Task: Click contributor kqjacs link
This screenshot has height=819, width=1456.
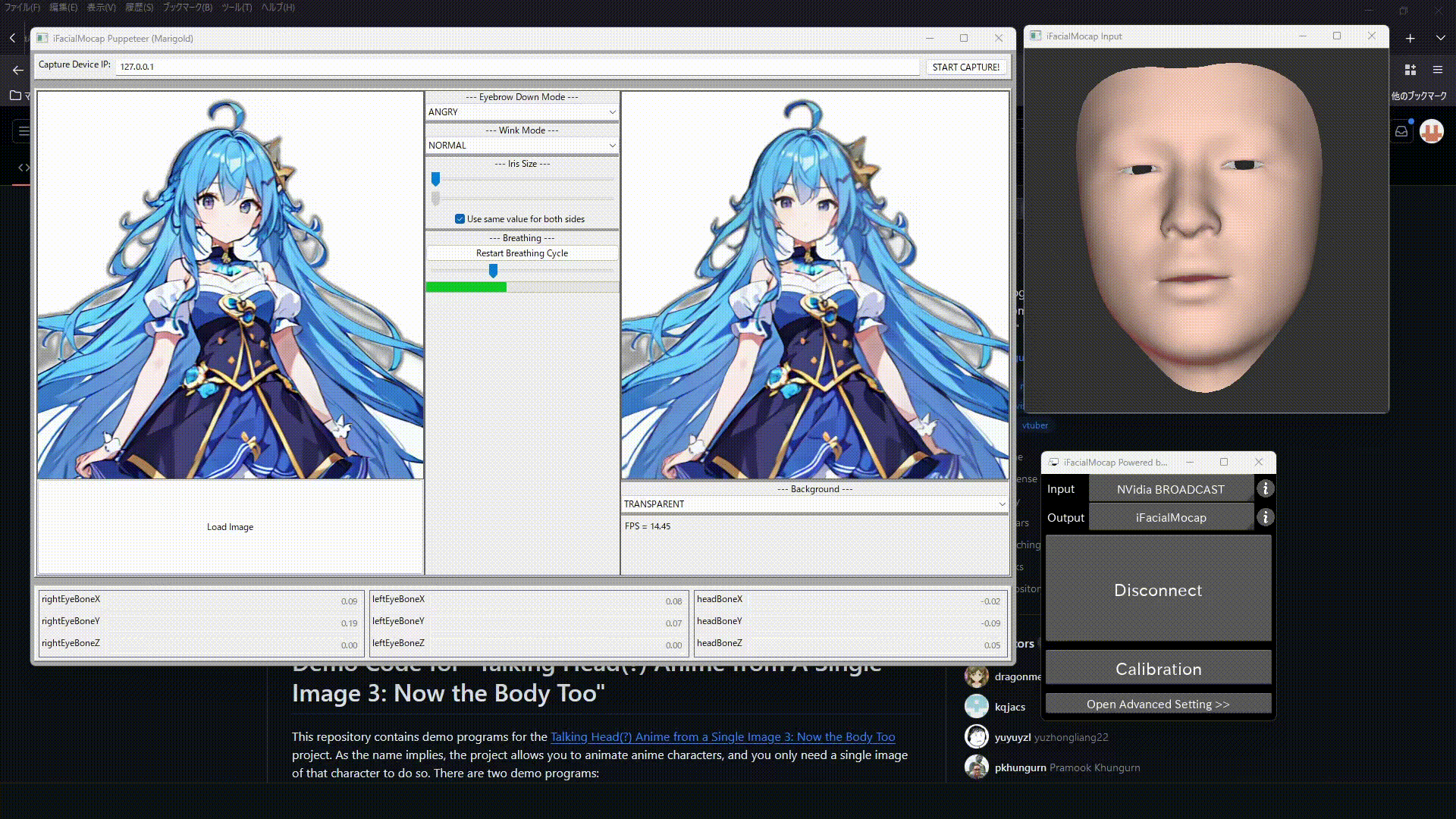Action: (1009, 707)
